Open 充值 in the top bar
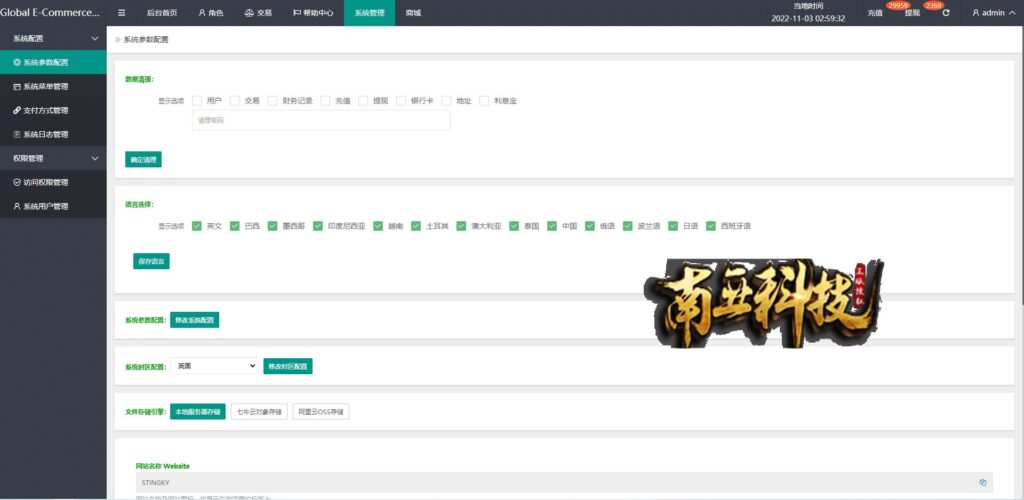Screen dimensions: 1024x500 click(875, 12)
